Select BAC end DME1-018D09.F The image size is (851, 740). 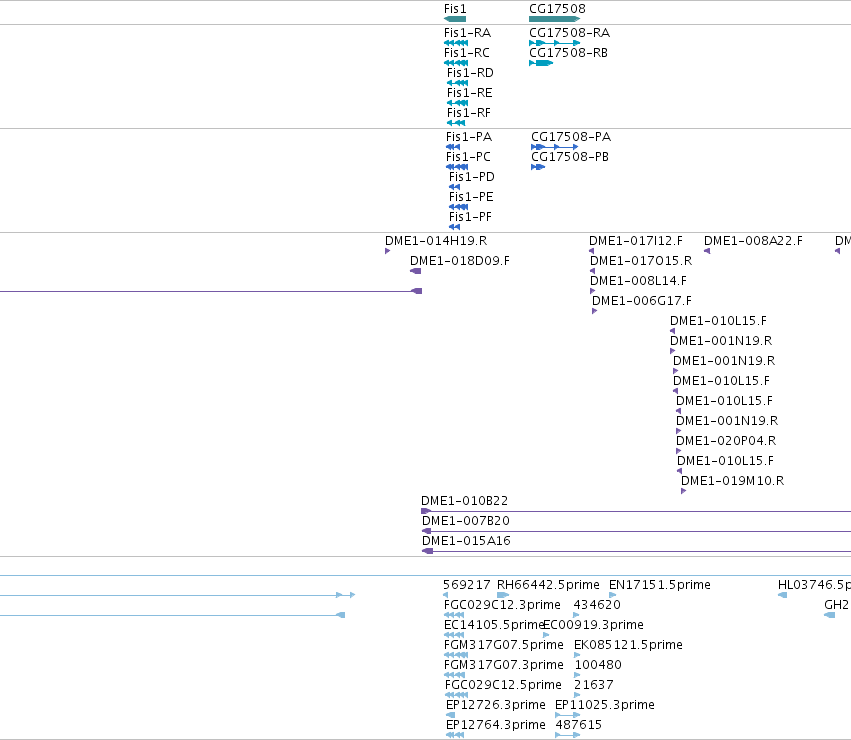coord(460,261)
